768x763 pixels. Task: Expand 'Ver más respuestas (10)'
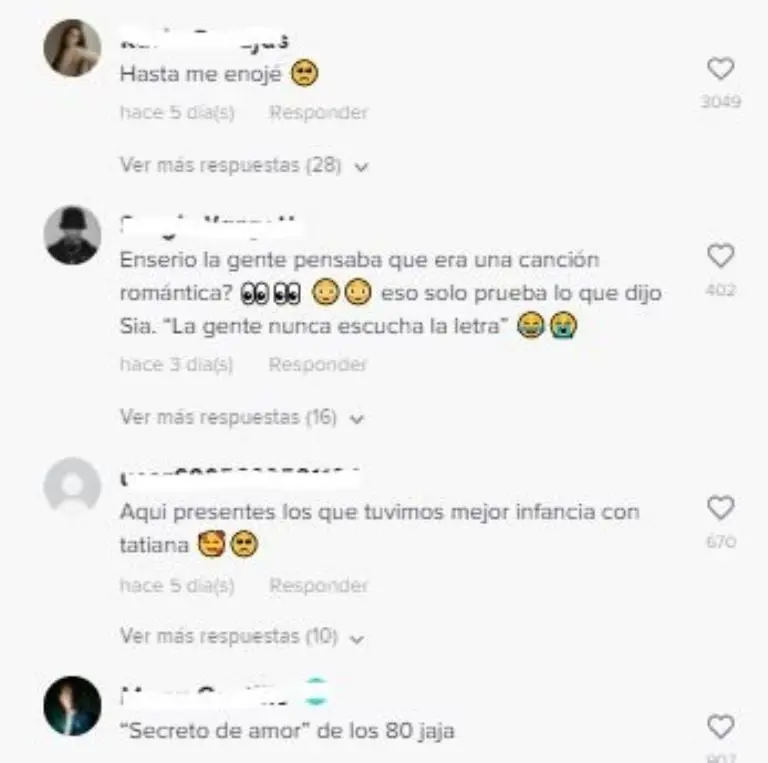pyautogui.click(x=242, y=637)
